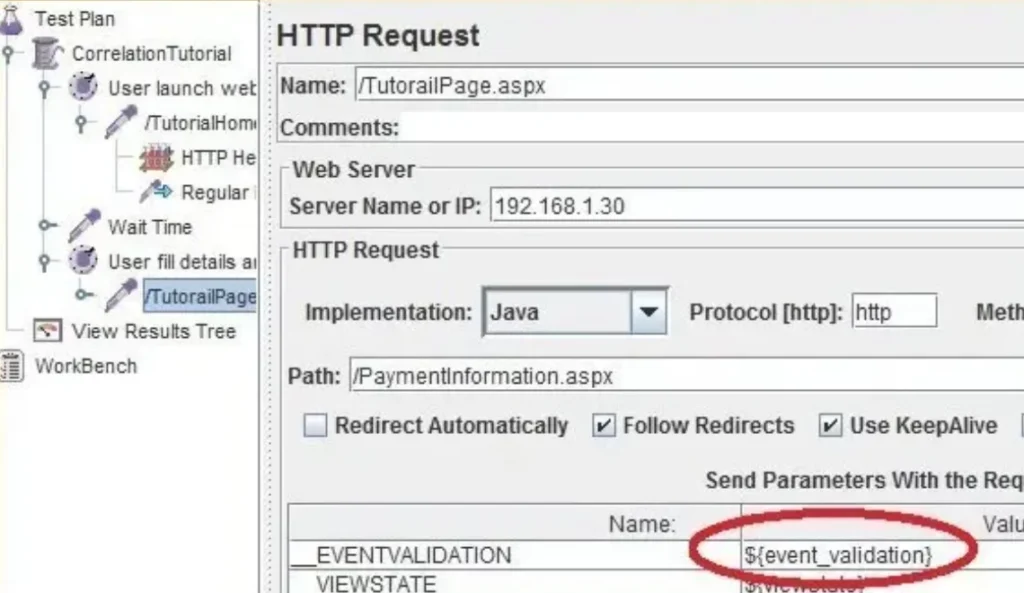Open the View Results Tree listener icon
This screenshot has width=1024, height=593.
point(47,331)
